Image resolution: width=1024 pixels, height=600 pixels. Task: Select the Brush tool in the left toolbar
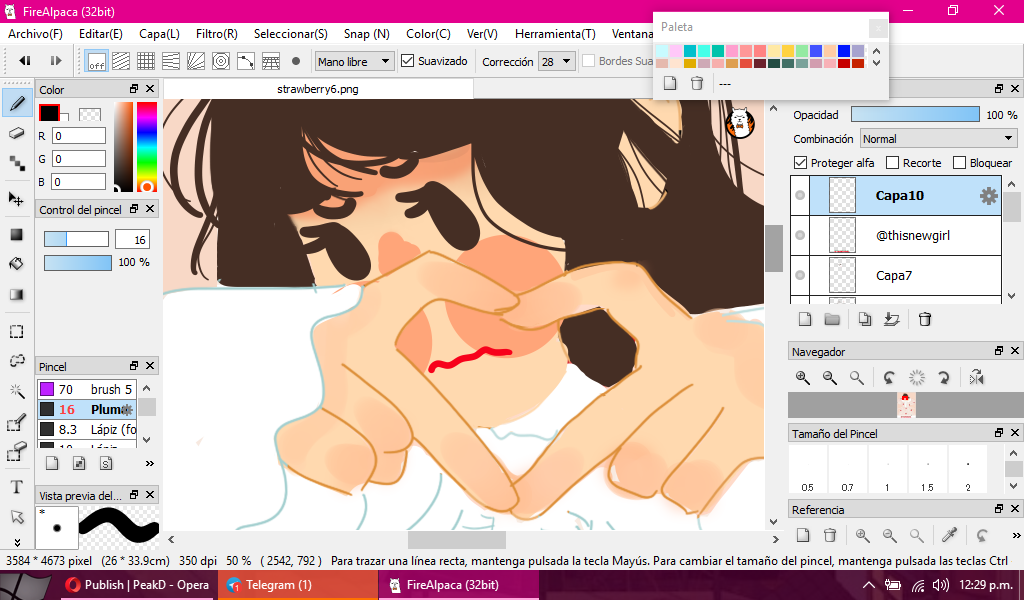coord(18,103)
